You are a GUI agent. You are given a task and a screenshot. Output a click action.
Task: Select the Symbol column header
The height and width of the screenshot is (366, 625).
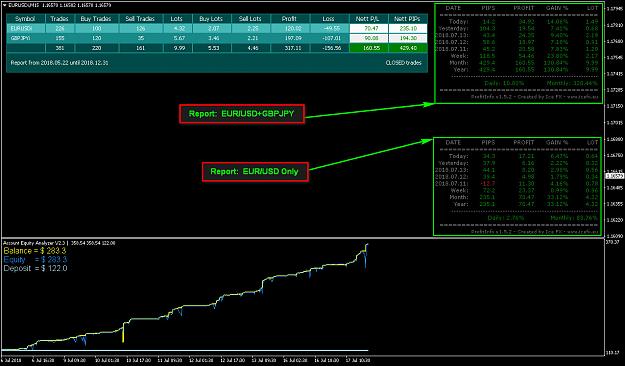tap(25, 19)
